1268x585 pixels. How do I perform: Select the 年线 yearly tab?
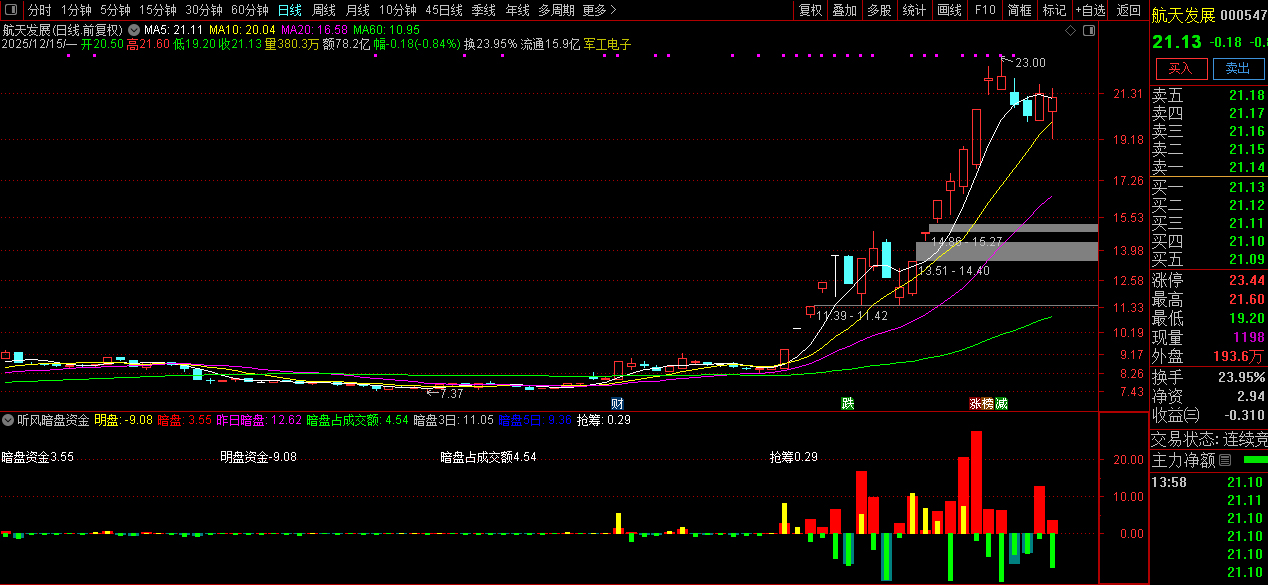click(x=518, y=10)
